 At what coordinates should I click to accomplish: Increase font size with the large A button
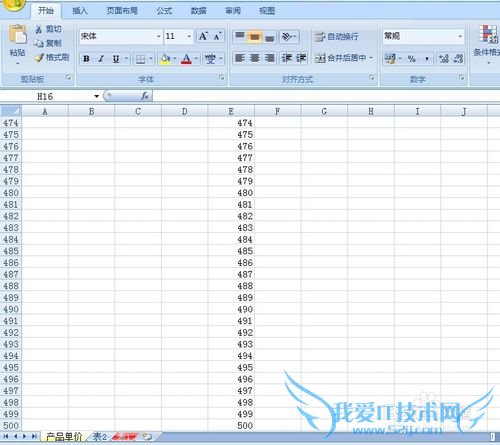[x=203, y=36]
